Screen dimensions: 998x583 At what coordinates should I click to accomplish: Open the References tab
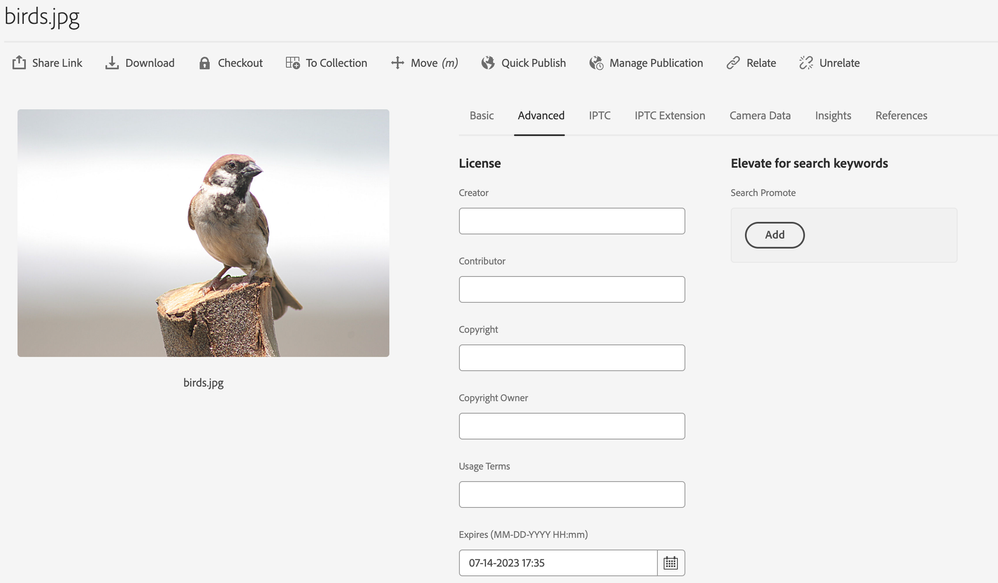pos(901,116)
